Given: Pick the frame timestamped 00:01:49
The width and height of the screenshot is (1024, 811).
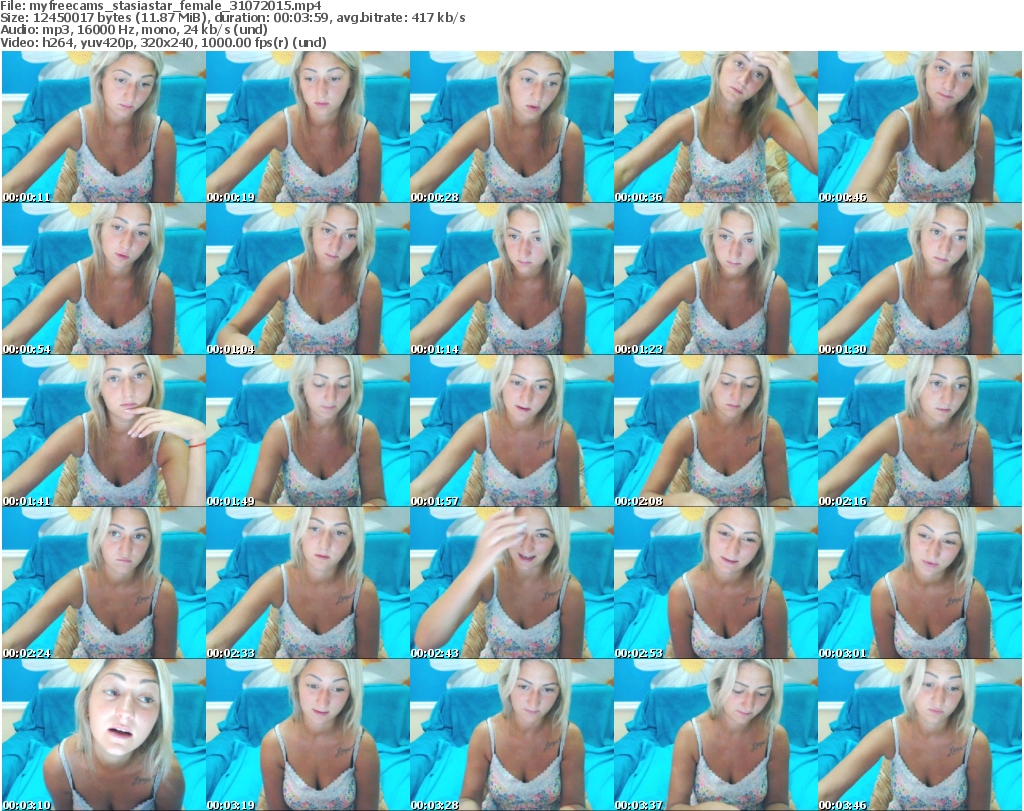Looking at the screenshot, I should [x=308, y=431].
